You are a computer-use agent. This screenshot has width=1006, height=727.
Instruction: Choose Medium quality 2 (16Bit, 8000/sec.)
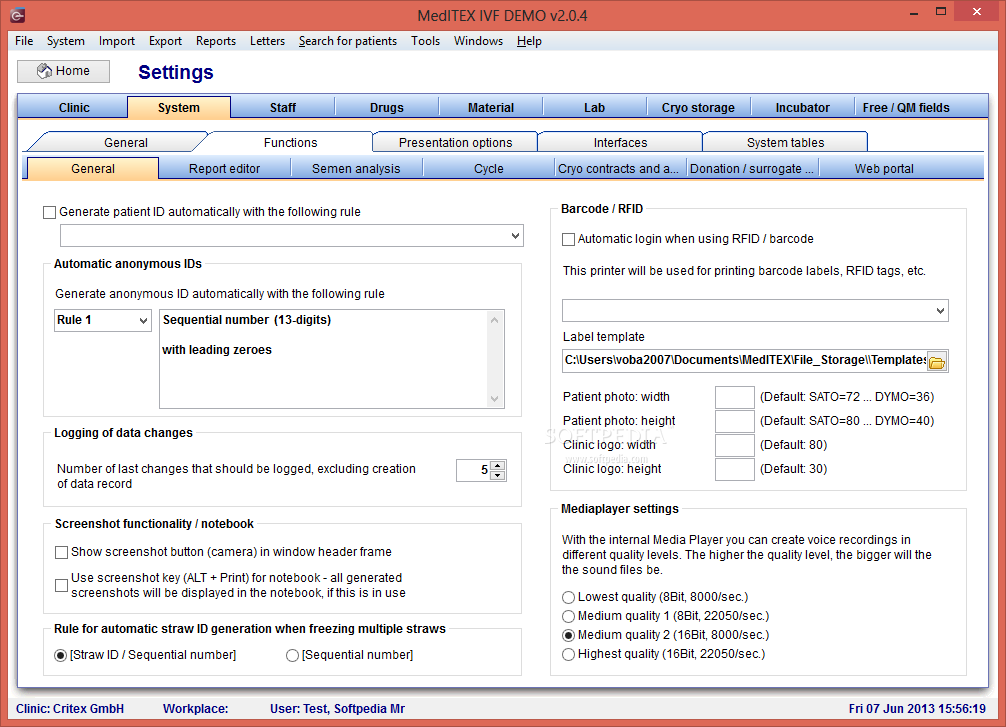568,635
